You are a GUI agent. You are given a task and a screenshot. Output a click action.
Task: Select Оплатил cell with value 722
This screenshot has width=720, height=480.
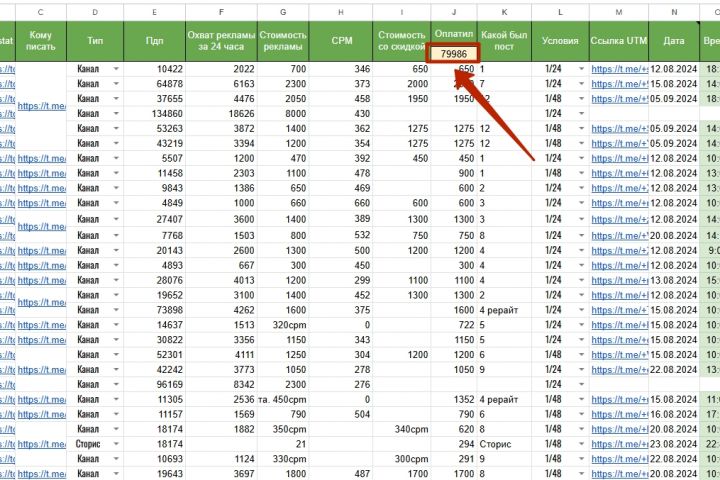pyautogui.click(x=454, y=325)
